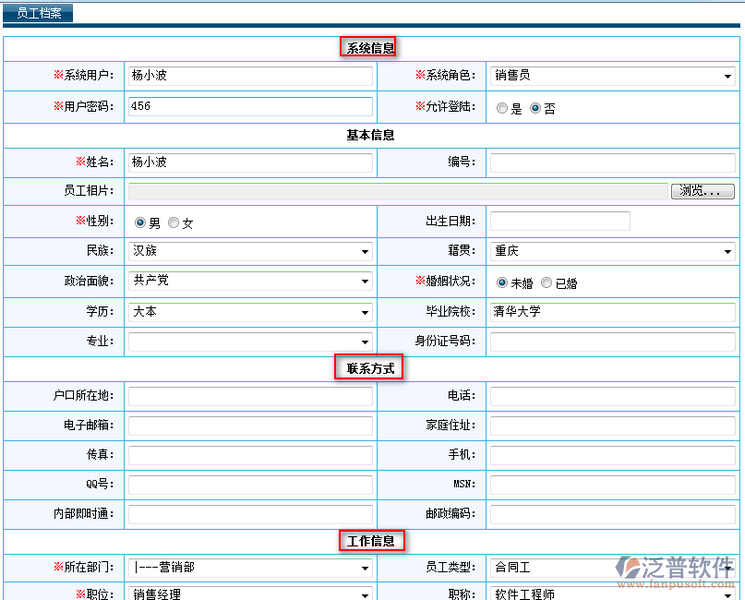Select 未婚 marital status
The width and height of the screenshot is (745, 600).
502,283
